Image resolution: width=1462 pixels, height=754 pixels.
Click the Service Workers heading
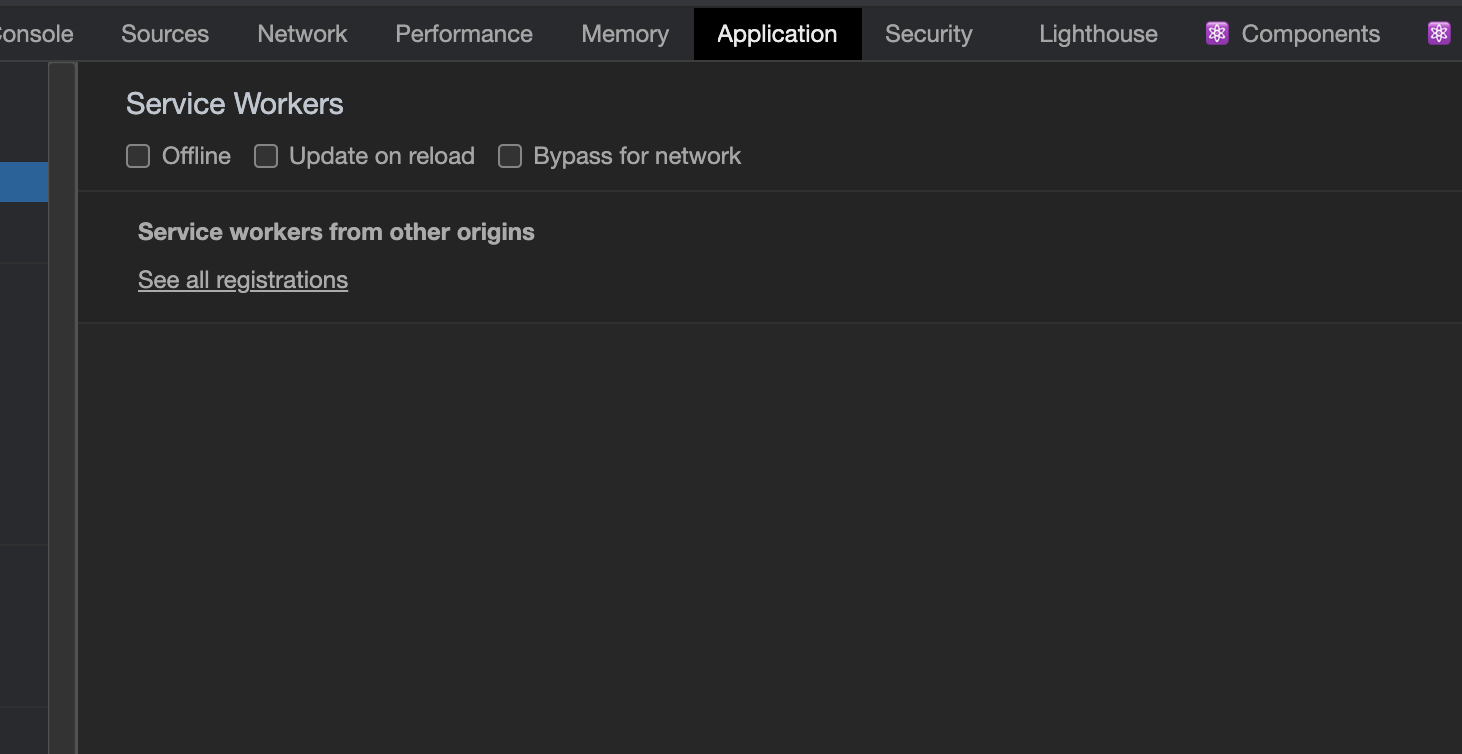tap(235, 104)
